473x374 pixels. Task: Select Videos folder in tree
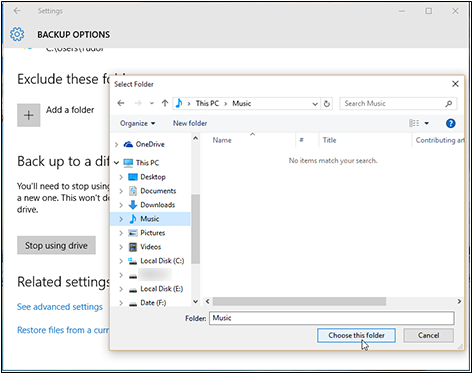(x=150, y=247)
